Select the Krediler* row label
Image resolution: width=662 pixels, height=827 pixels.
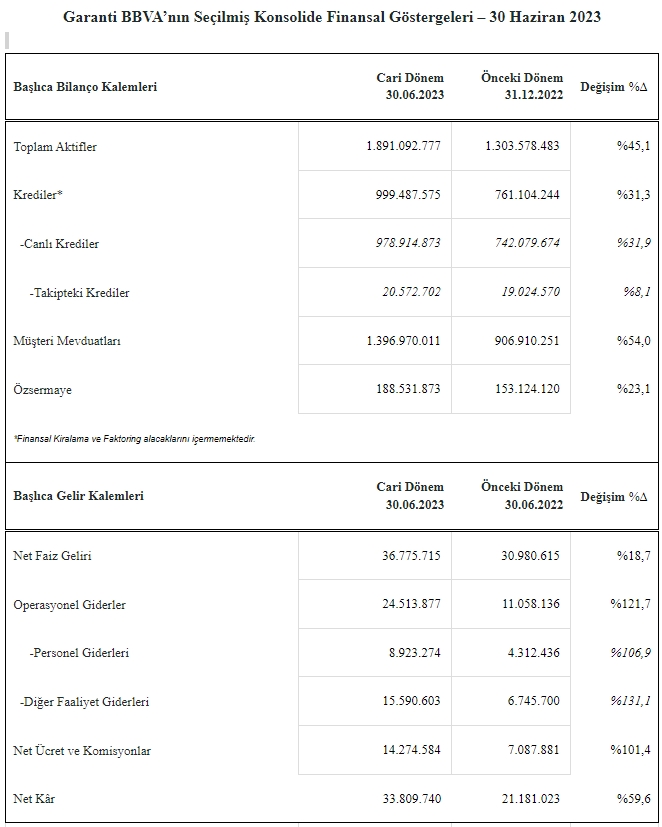pyautogui.click(x=38, y=195)
